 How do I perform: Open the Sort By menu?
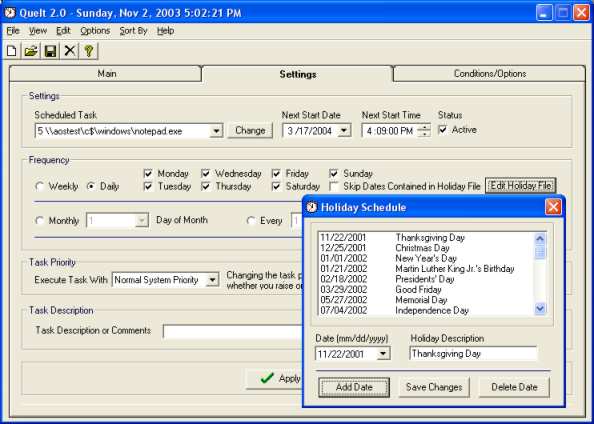click(x=133, y=31)
